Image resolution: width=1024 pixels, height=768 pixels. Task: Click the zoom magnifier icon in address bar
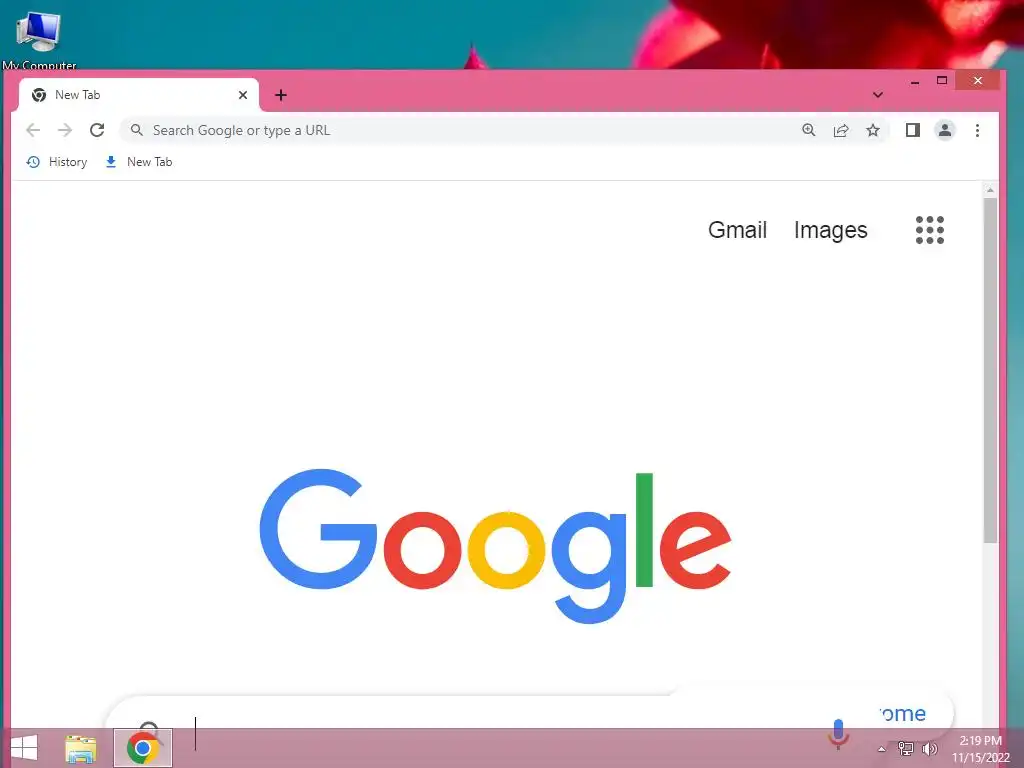[x=808, y=130]
